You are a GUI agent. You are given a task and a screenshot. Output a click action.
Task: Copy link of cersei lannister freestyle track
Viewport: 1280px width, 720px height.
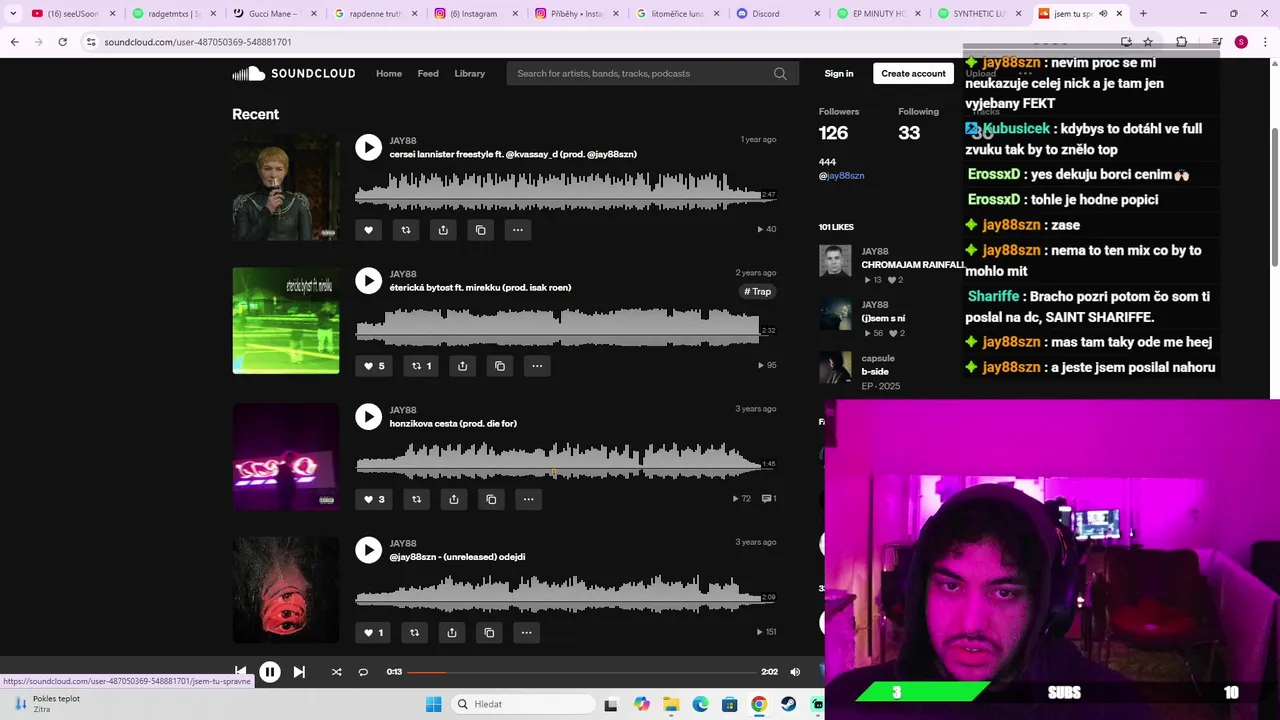click(481, 230)
